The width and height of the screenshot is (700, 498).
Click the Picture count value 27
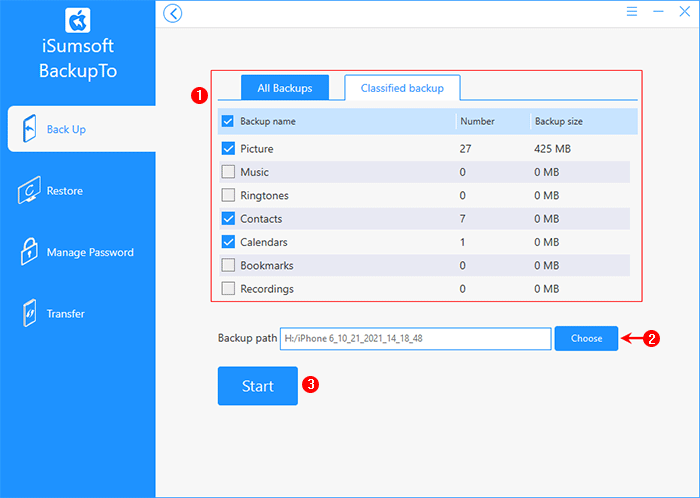click(x=465, y=149)
